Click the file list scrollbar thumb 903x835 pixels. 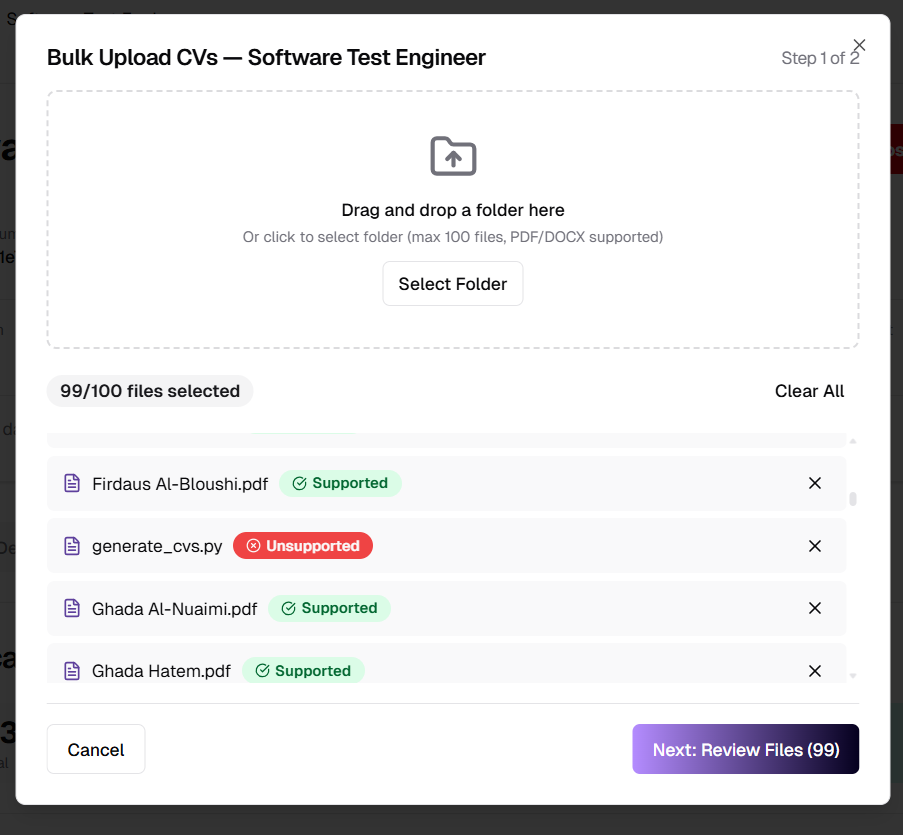[853, 500]
